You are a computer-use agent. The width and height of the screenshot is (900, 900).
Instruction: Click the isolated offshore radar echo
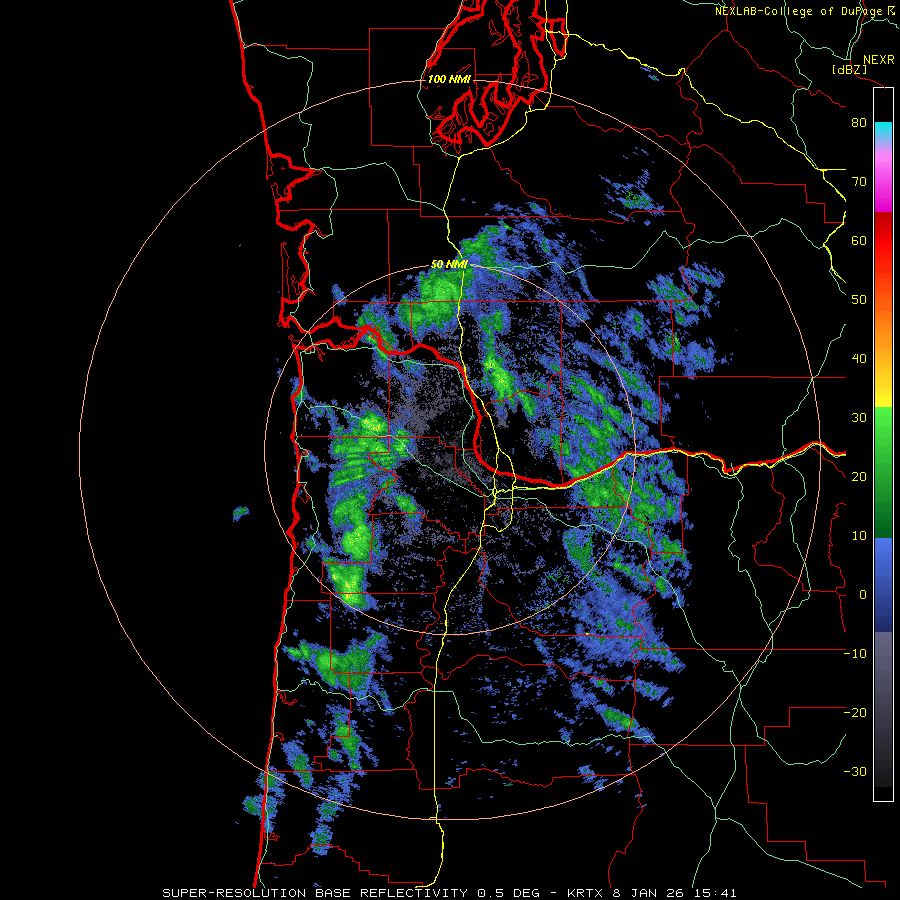(x=241, y=512)
